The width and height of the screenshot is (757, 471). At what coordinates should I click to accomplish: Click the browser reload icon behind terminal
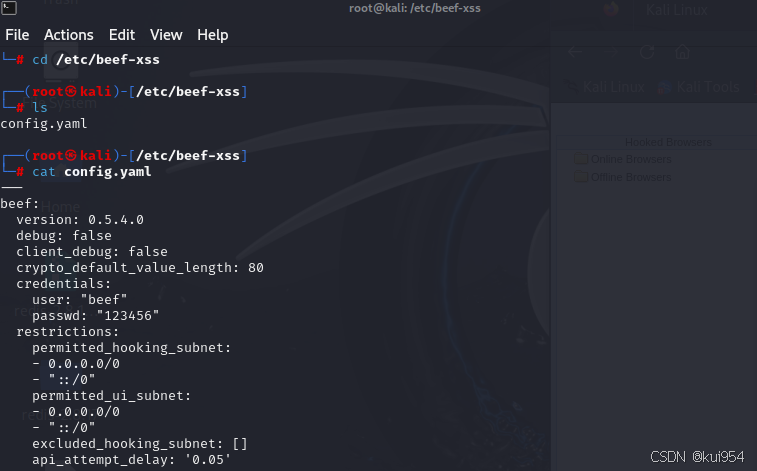[647, 52]
